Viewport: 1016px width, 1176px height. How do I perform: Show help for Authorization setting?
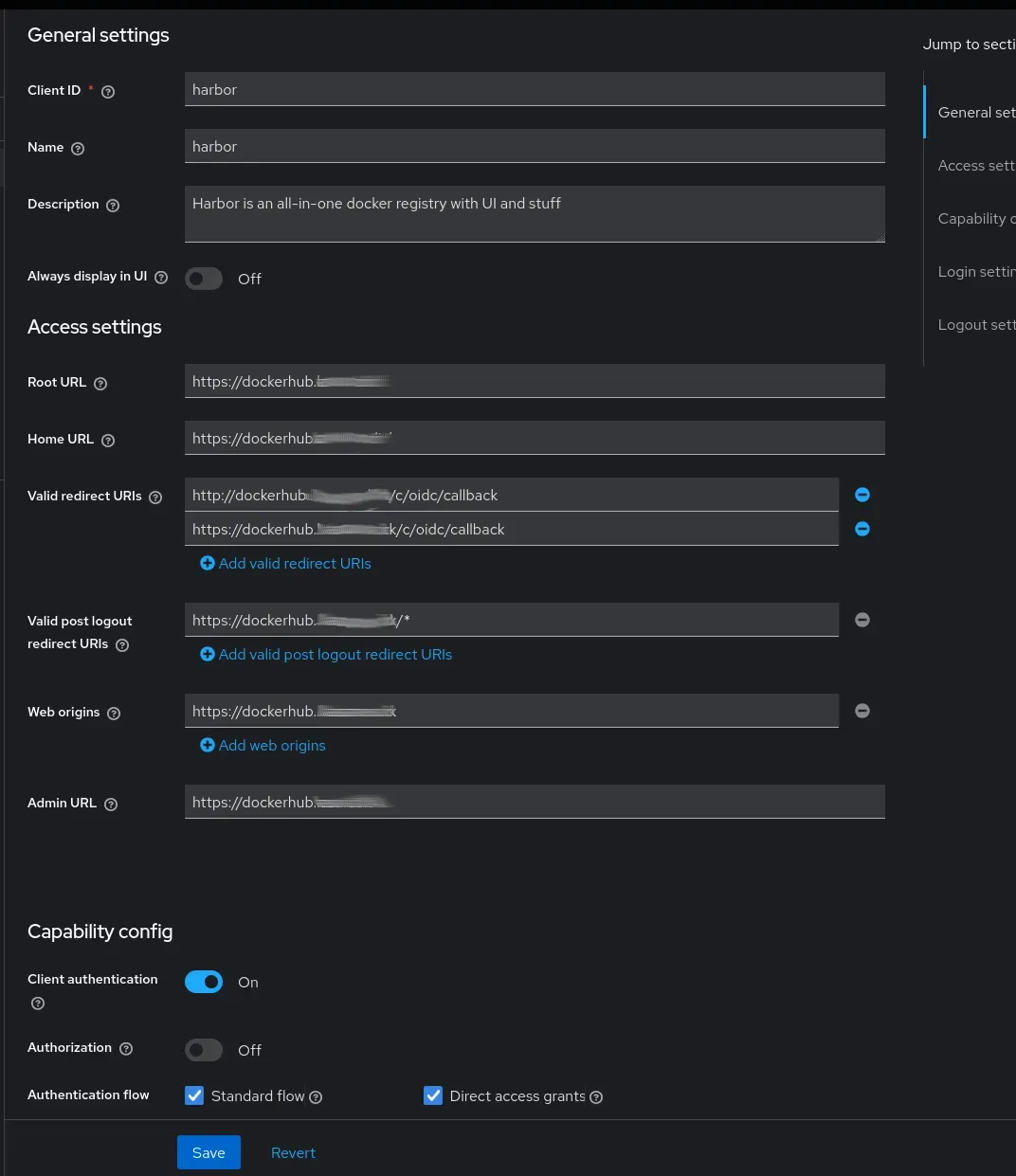[x=126, y=1049]
